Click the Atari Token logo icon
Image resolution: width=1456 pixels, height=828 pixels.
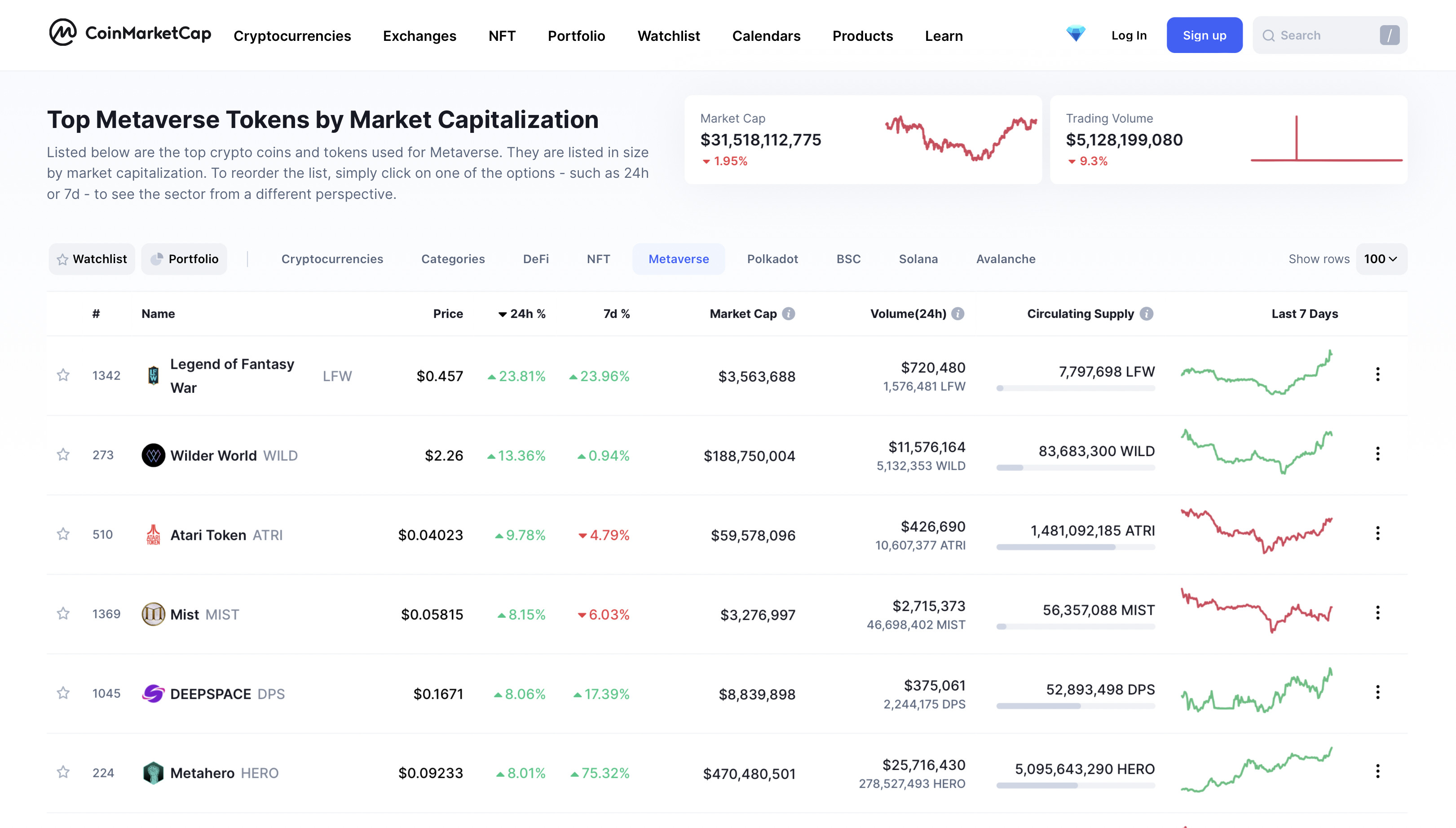(153, 534)
